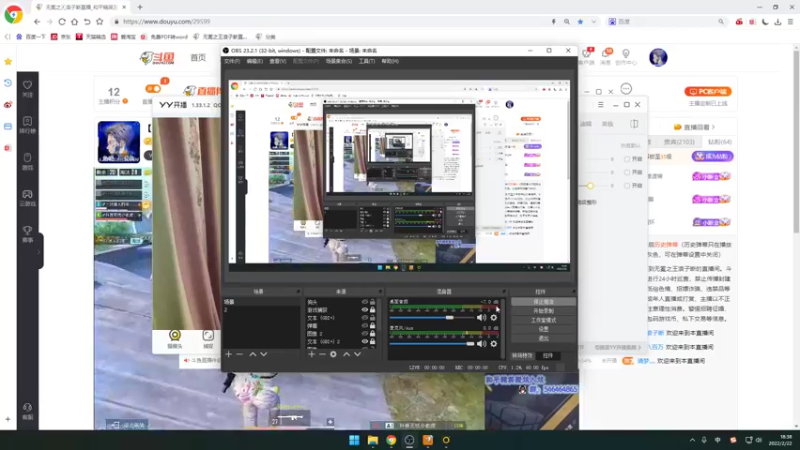Open OBS 帮助(H) menu
800x450 pixels.
click(x=390, y=61)
